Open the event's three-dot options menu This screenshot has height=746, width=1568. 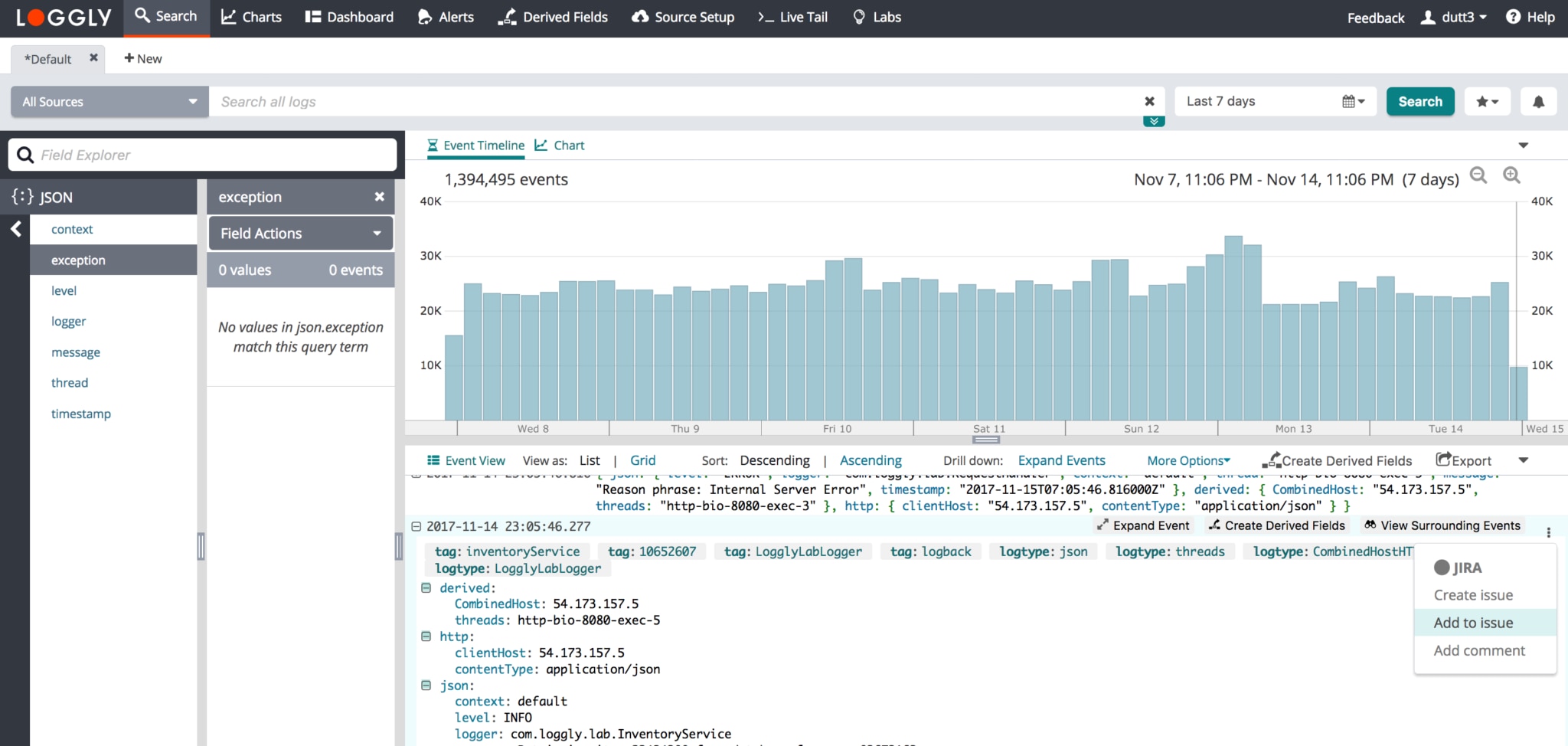(1548, 532)
